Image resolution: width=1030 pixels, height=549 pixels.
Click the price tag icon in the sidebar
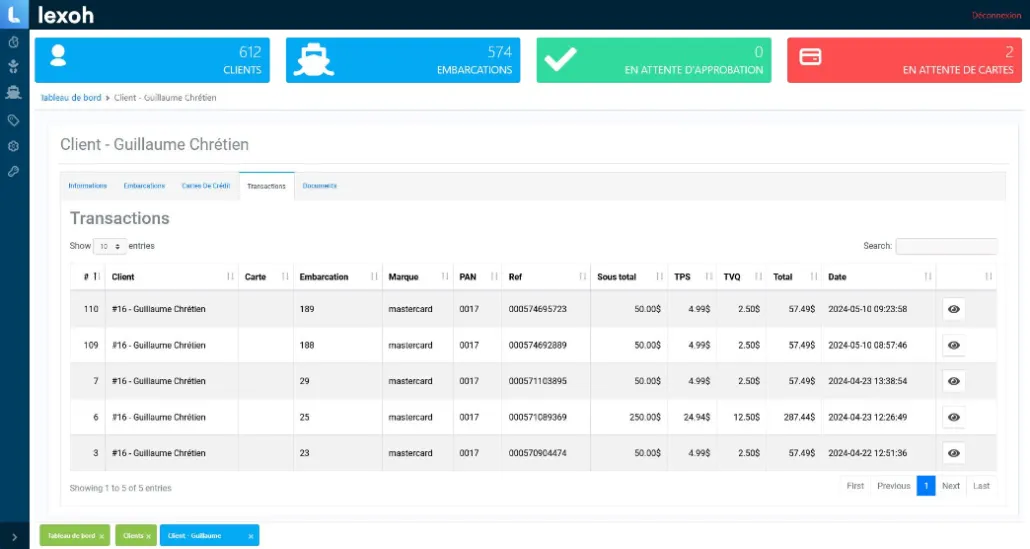pos(14,120)
